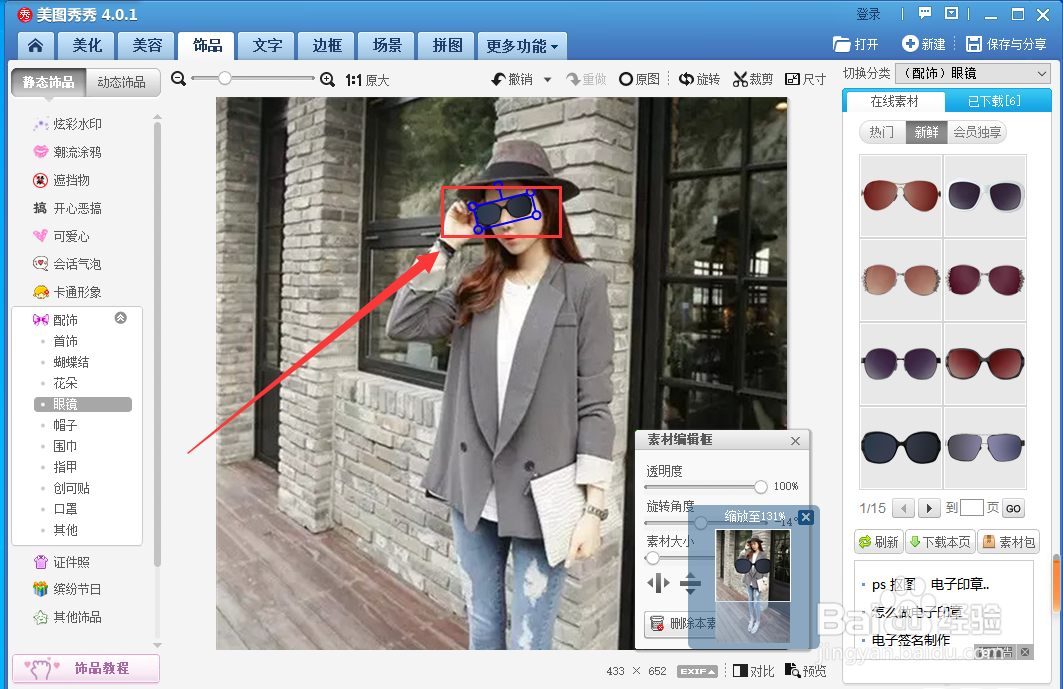Select 帽子 subcategory
Viewport: 1063px width, 689px height.
pyautogui.click(x=65, y=425)
